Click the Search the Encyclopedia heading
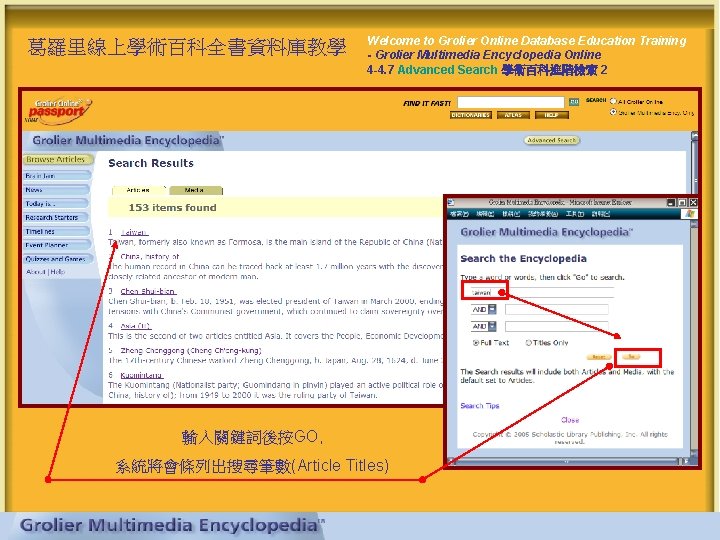720x540 pixels. tap(523, 259)
